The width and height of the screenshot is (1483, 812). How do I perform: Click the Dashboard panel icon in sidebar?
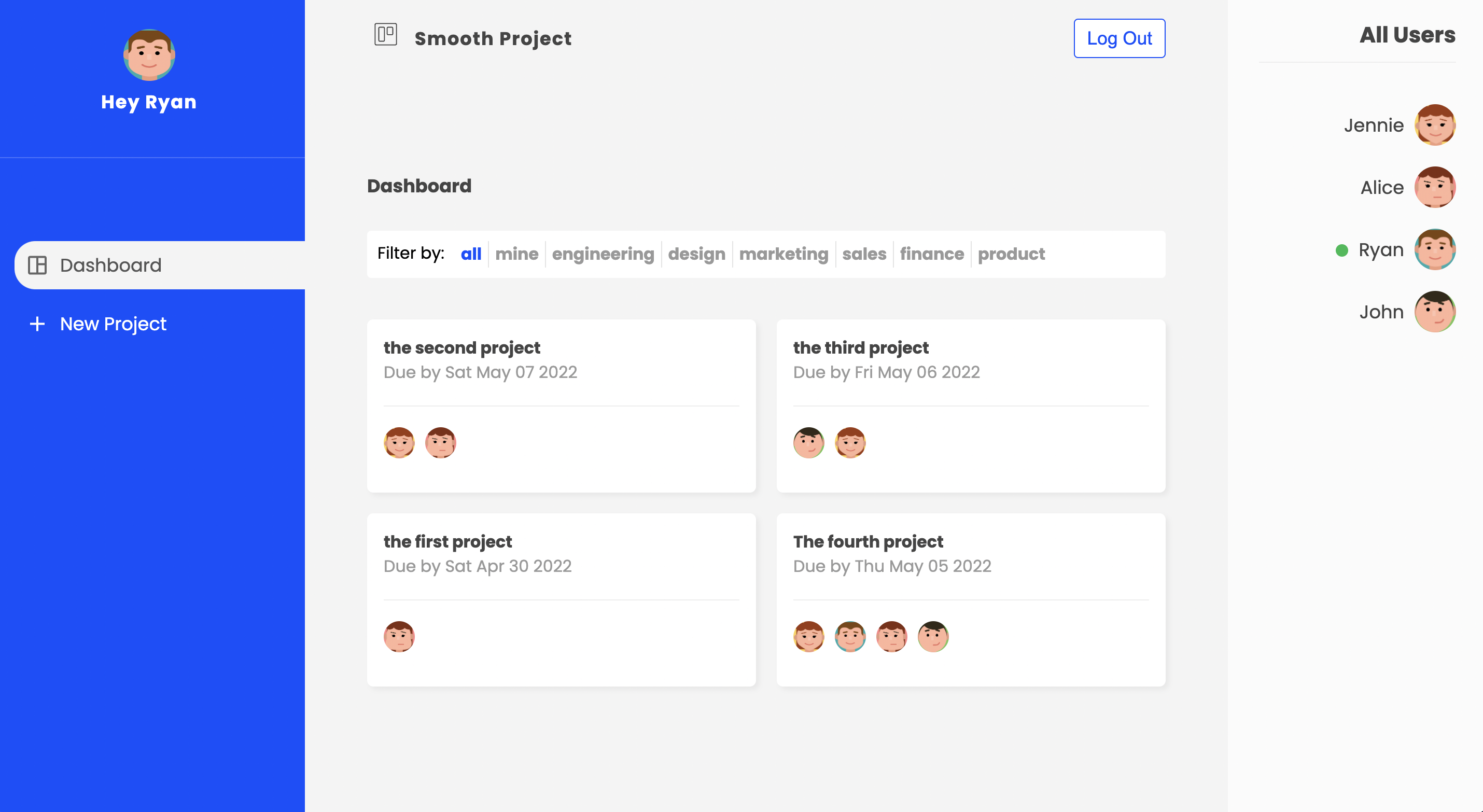point(38,265)
